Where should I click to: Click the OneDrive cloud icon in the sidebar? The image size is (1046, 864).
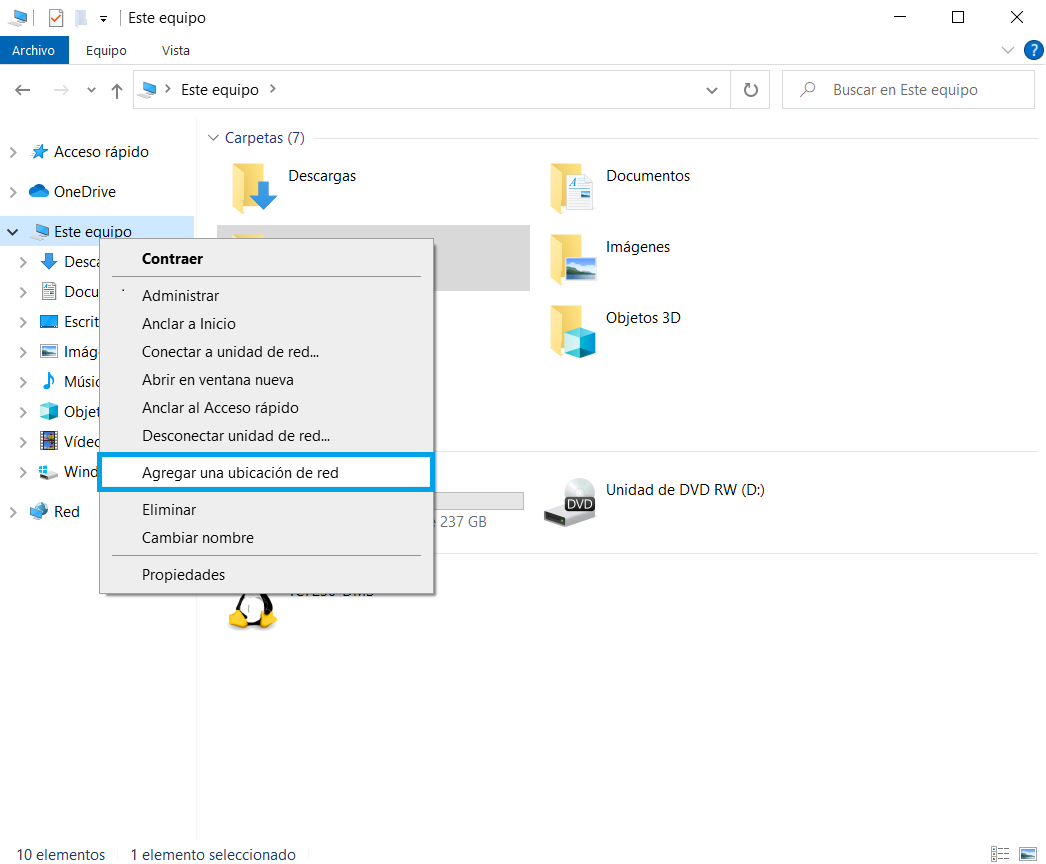(37, 191)
